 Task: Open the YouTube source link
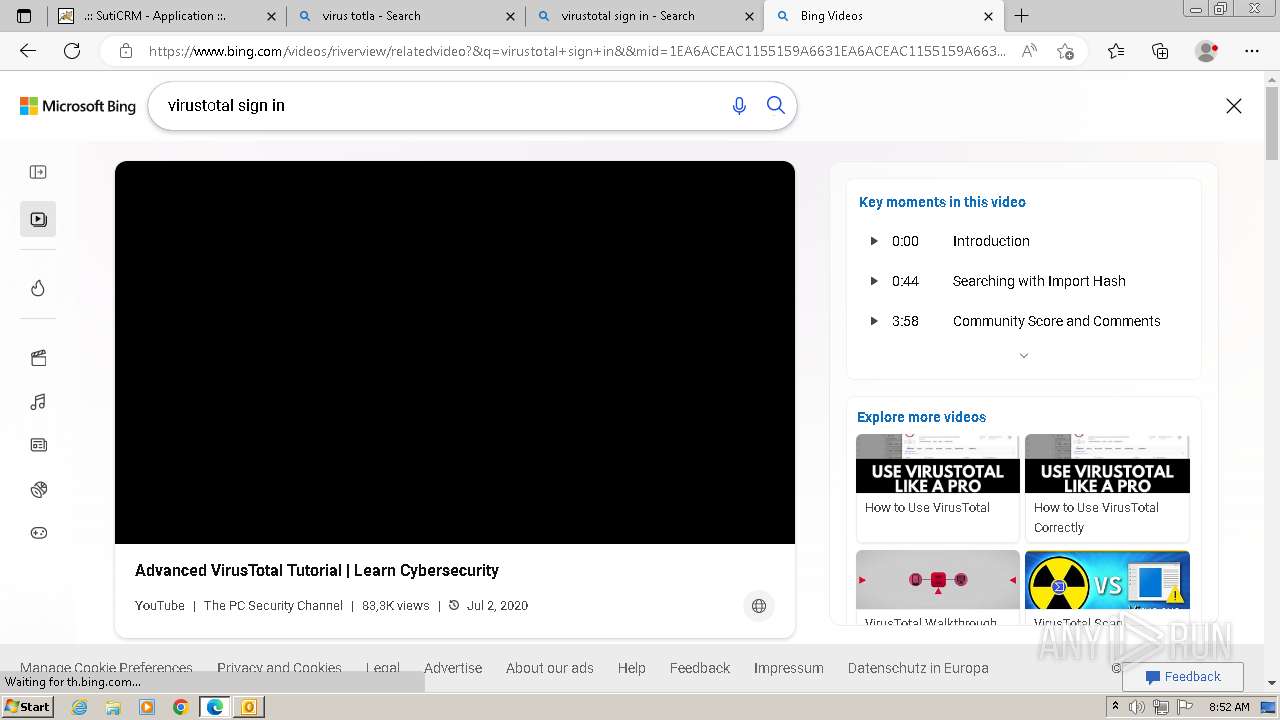pos(160,606)
